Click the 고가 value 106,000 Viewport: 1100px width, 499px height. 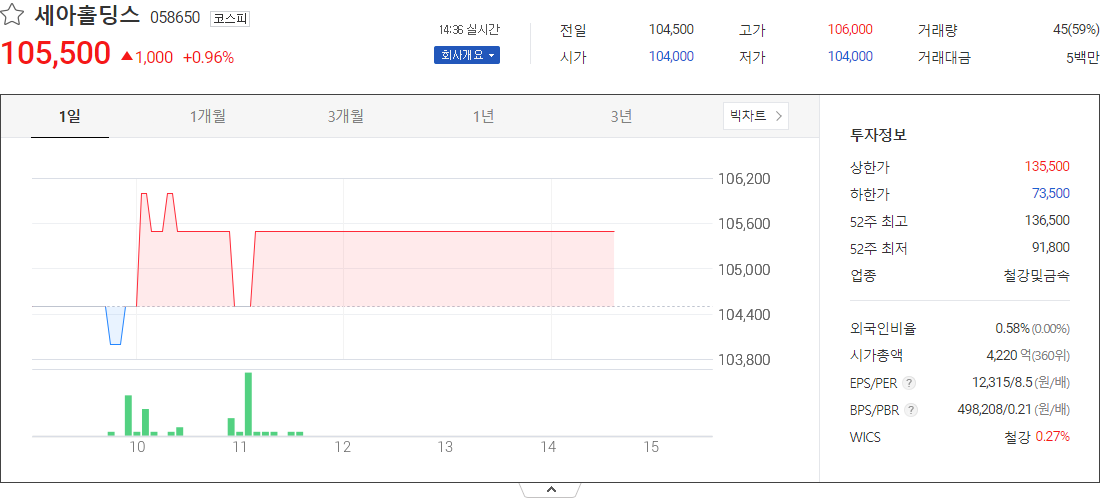[x=850, y=29]
